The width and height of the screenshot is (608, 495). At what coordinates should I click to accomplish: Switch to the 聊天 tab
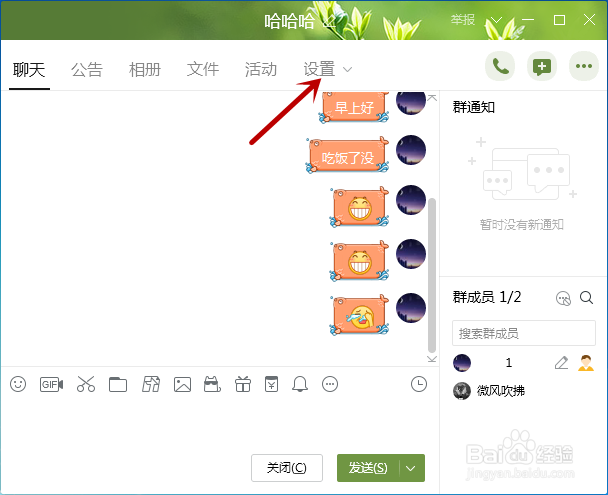29,70
